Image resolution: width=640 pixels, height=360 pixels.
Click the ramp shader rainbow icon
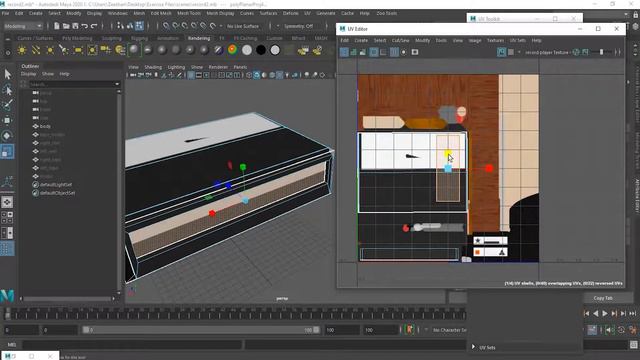click(232, 50)
